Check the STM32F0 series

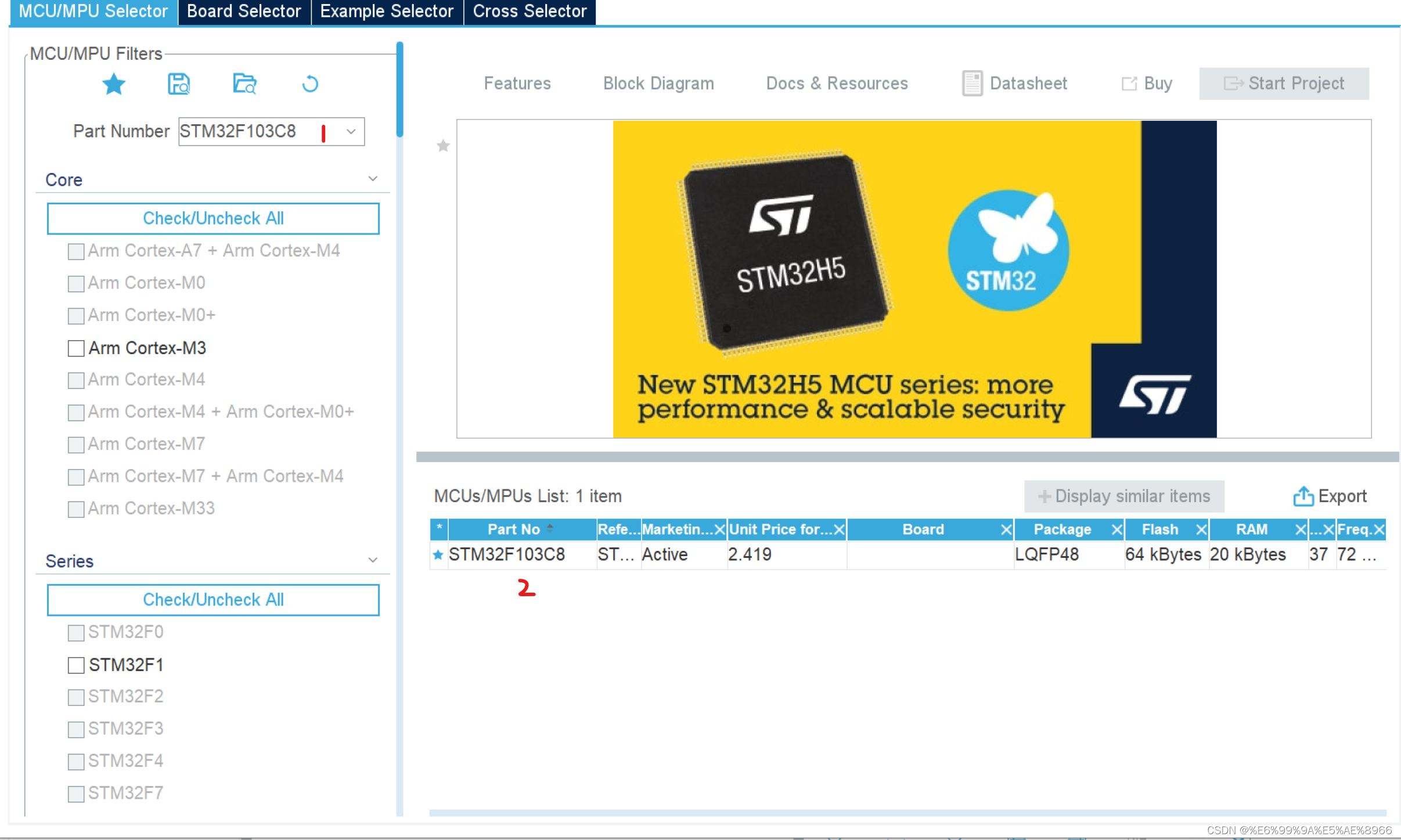point(76,633)
